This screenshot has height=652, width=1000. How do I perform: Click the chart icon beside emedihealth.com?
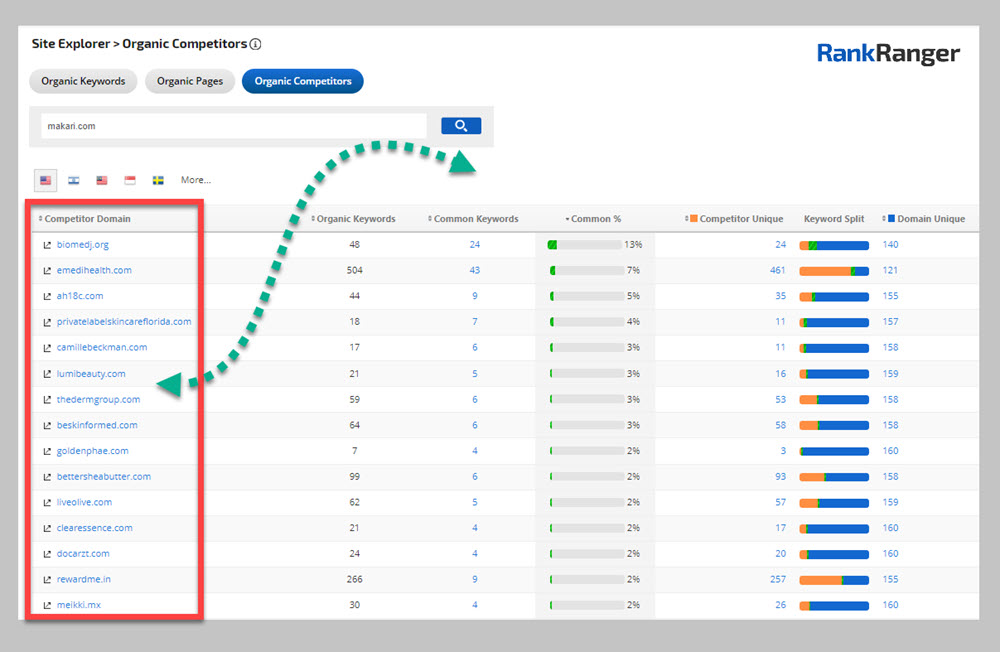coord(46,271)
